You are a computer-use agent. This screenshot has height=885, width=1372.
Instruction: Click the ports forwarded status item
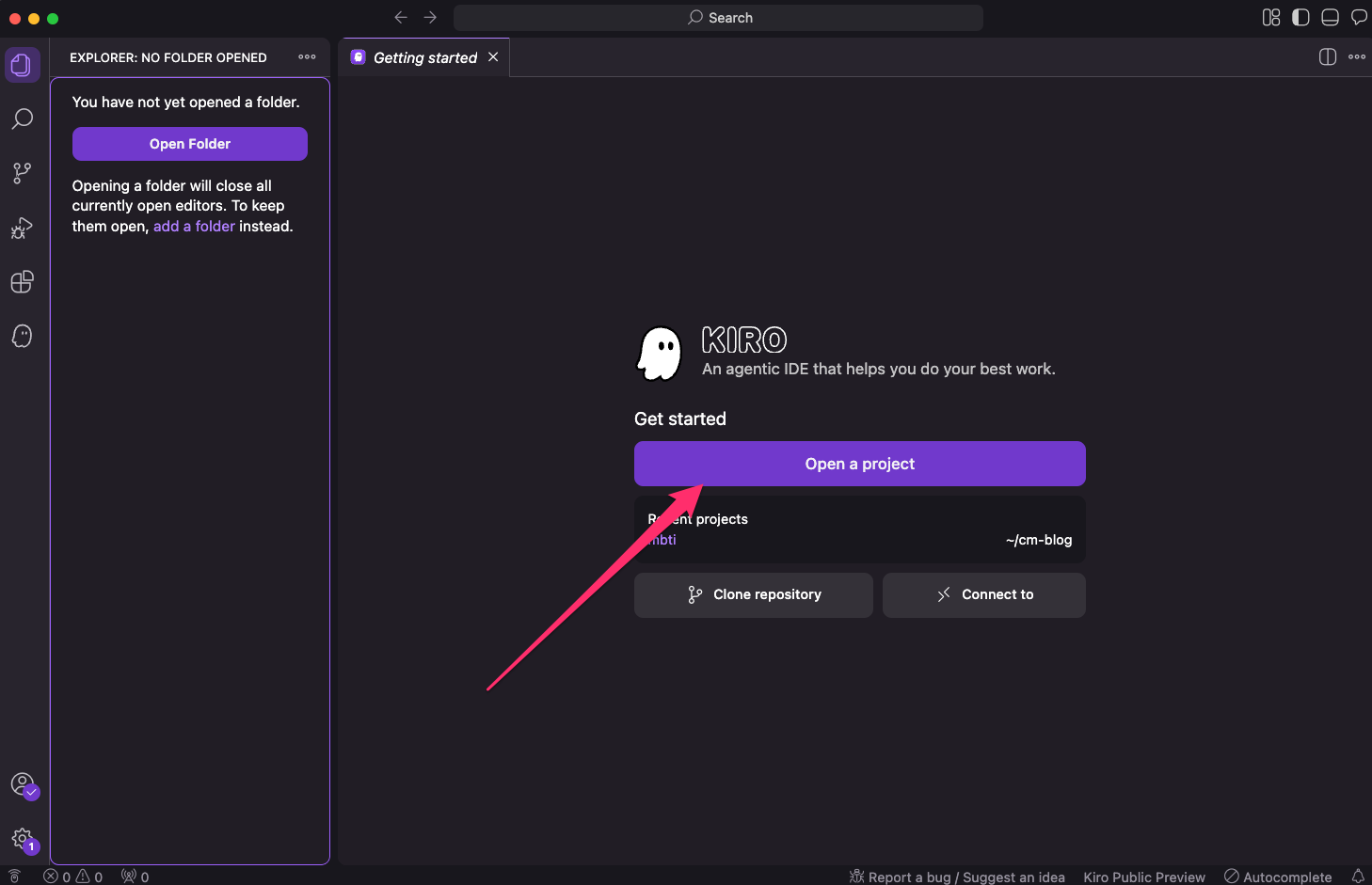point(135,877)
